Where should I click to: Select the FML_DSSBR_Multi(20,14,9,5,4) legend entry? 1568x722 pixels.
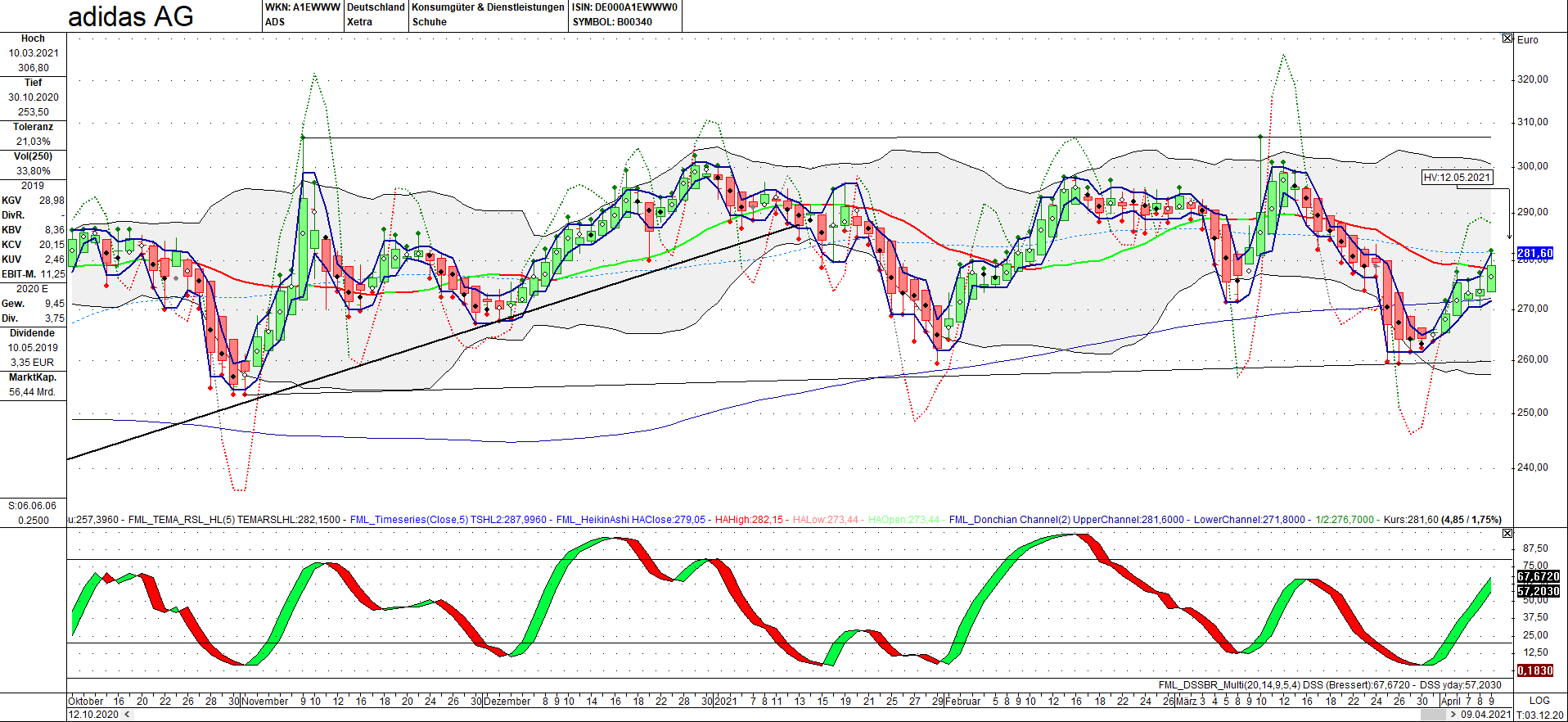tap(1228, 685)
